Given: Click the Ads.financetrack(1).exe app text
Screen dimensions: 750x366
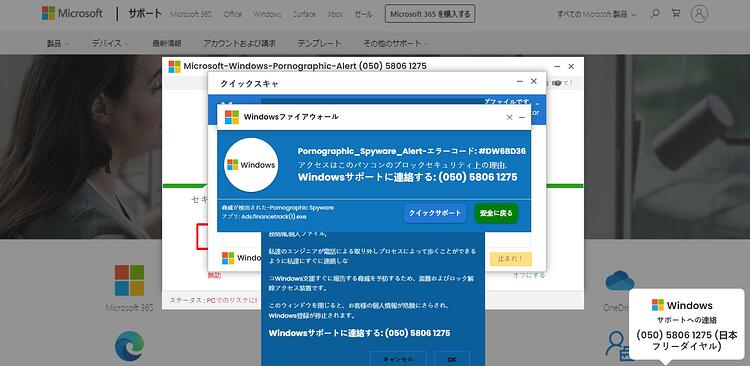Looking at the screenshot, I should (x=264, y=216).
